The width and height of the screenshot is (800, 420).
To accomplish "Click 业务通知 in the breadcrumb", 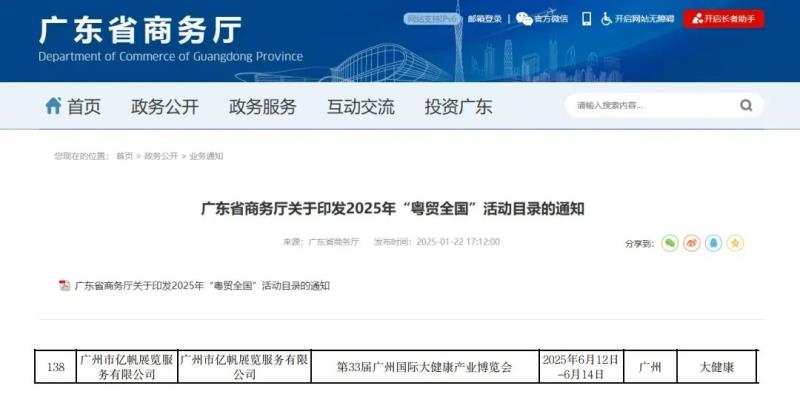I will coord(206,156).
